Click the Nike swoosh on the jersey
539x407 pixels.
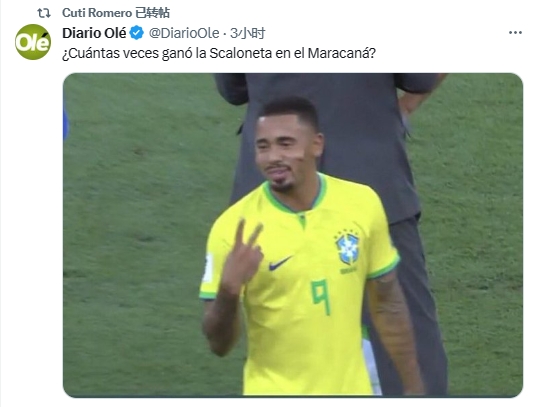[x=280, y=263]
